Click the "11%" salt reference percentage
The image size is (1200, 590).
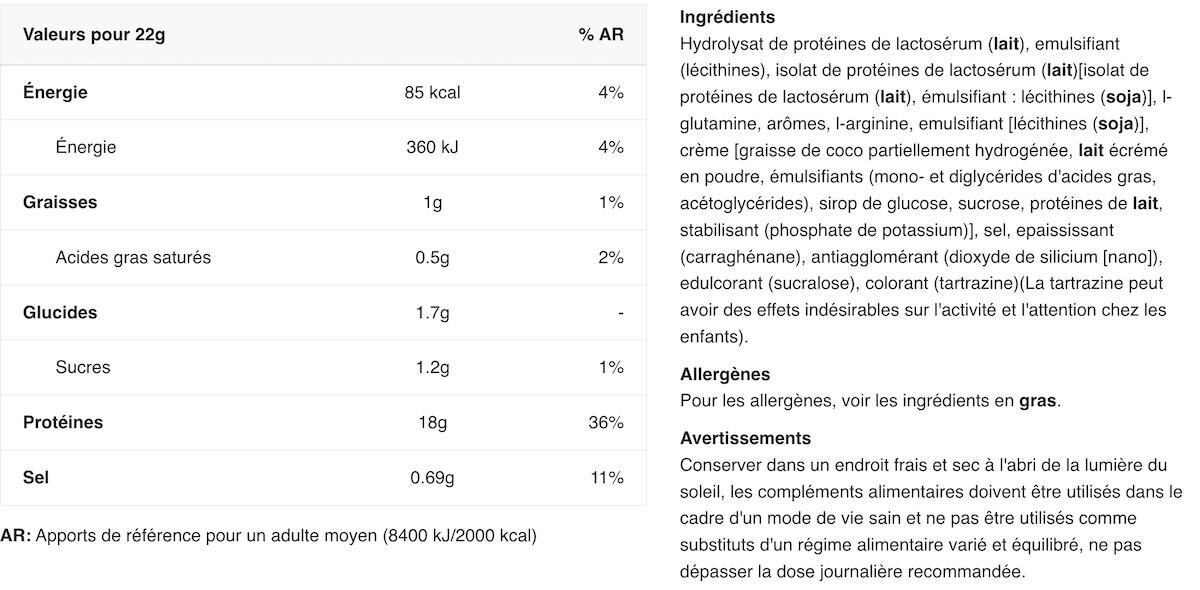pos(607,477)
